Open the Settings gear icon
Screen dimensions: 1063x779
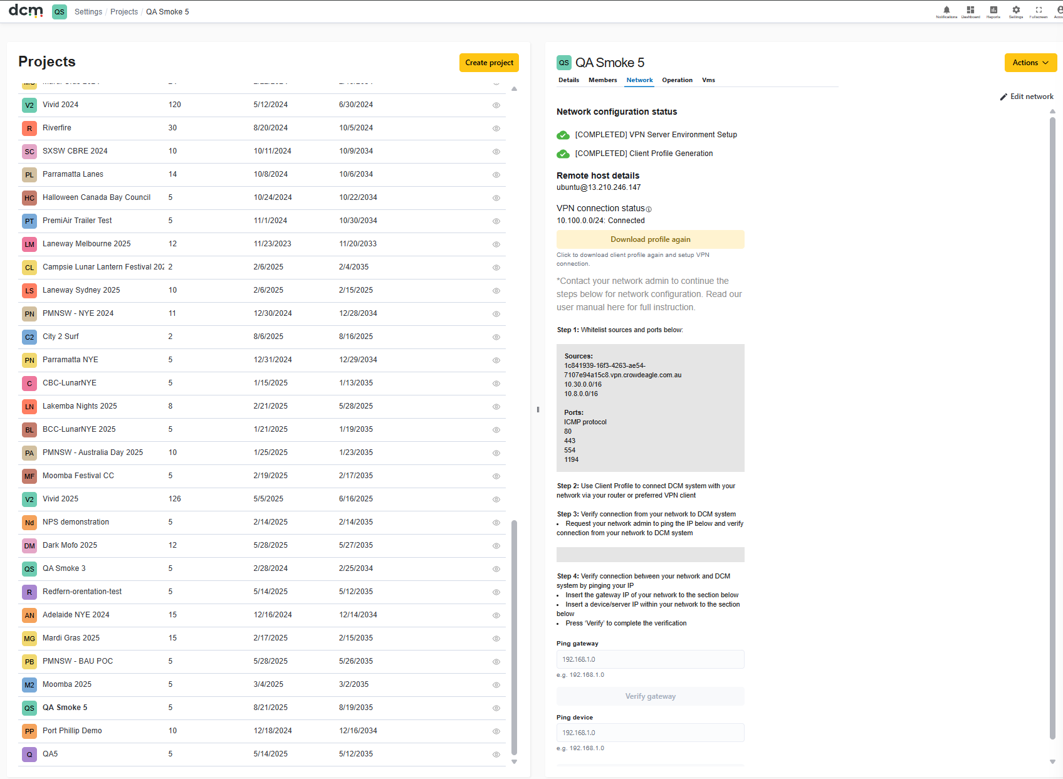1016,9
